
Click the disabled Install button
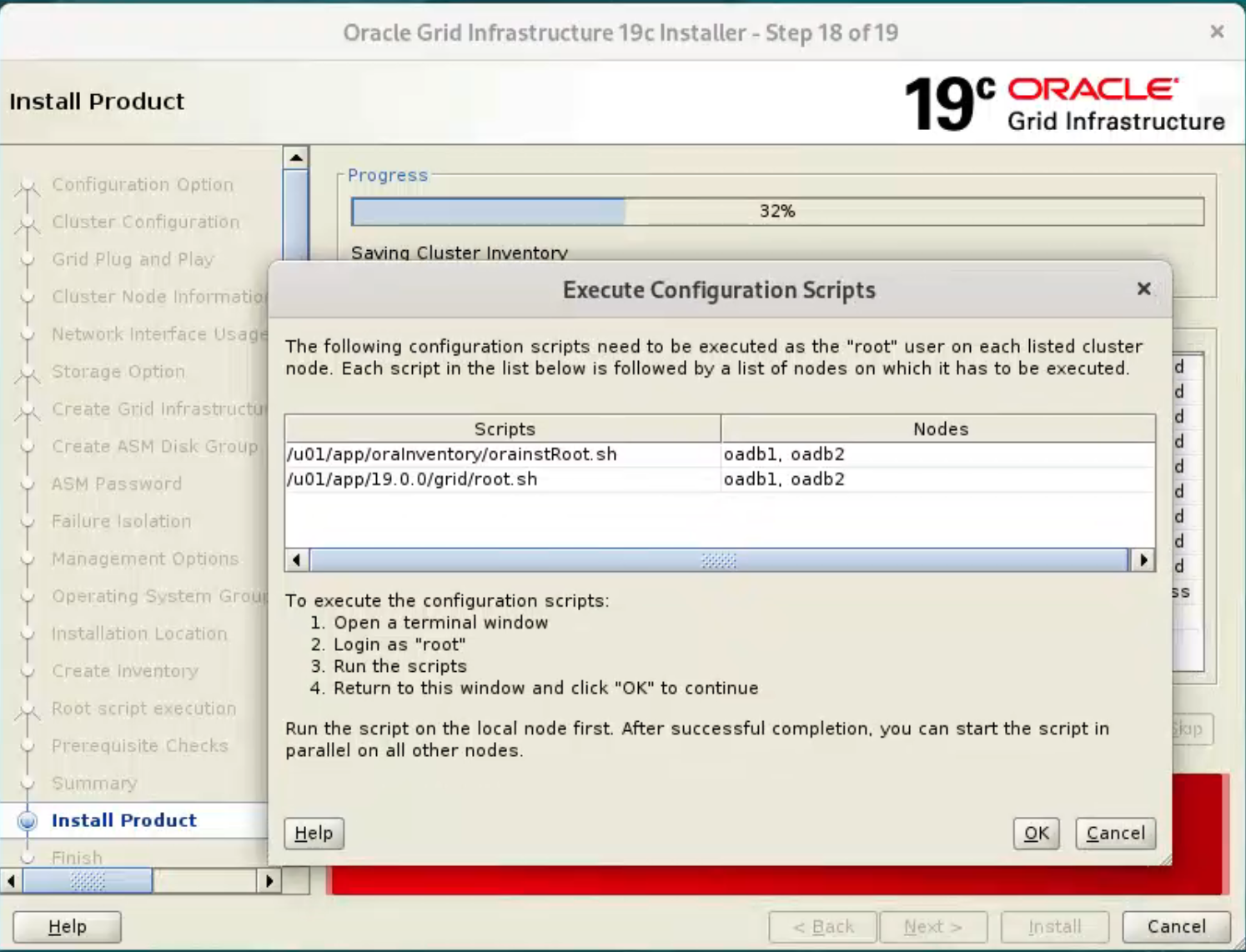tap(1054, 926)
